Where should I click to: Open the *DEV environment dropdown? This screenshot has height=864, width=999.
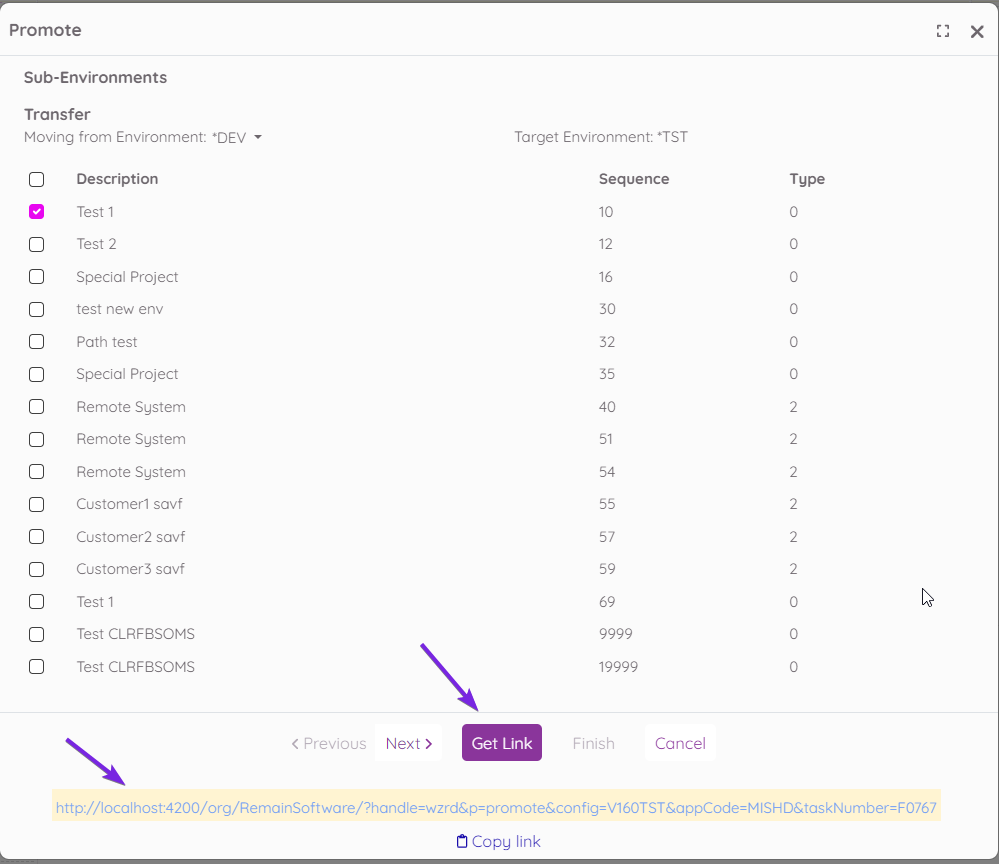[257, 137]
